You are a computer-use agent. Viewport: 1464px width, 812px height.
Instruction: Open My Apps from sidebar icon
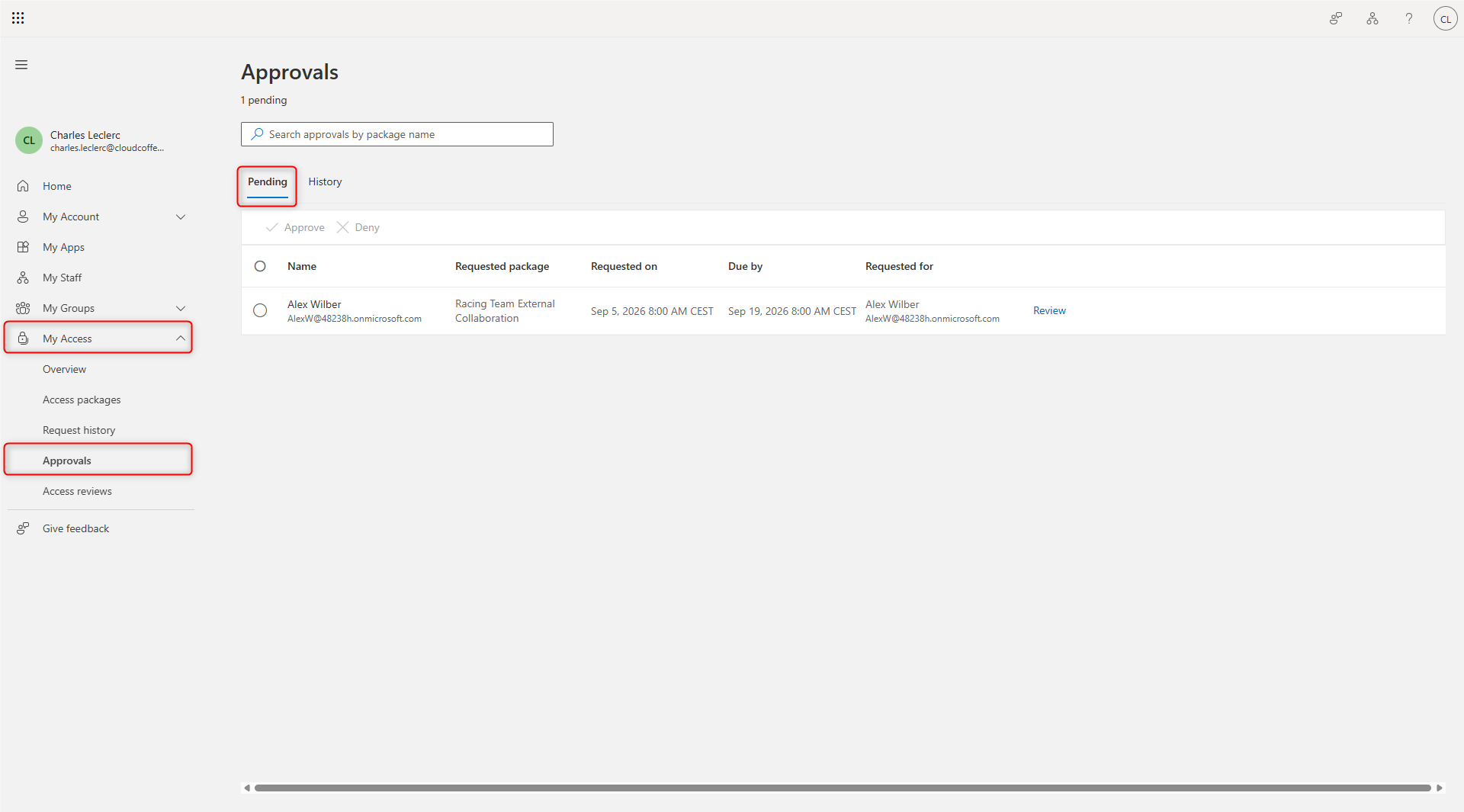(x=23, y=247)
